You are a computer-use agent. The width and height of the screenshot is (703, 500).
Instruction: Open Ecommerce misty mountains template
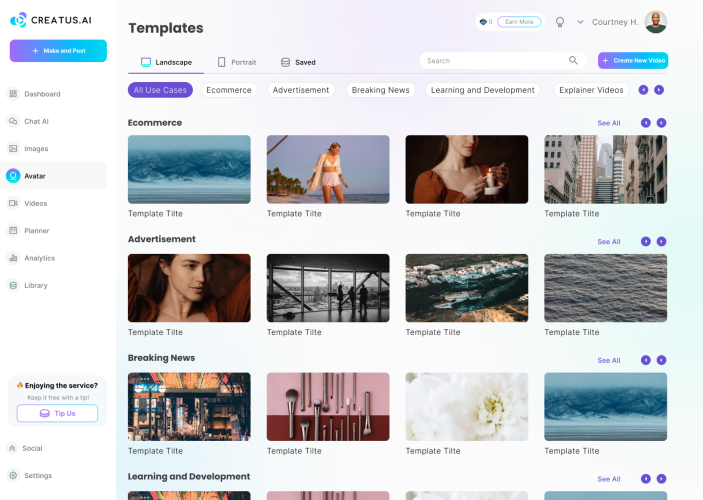[189, 170]
